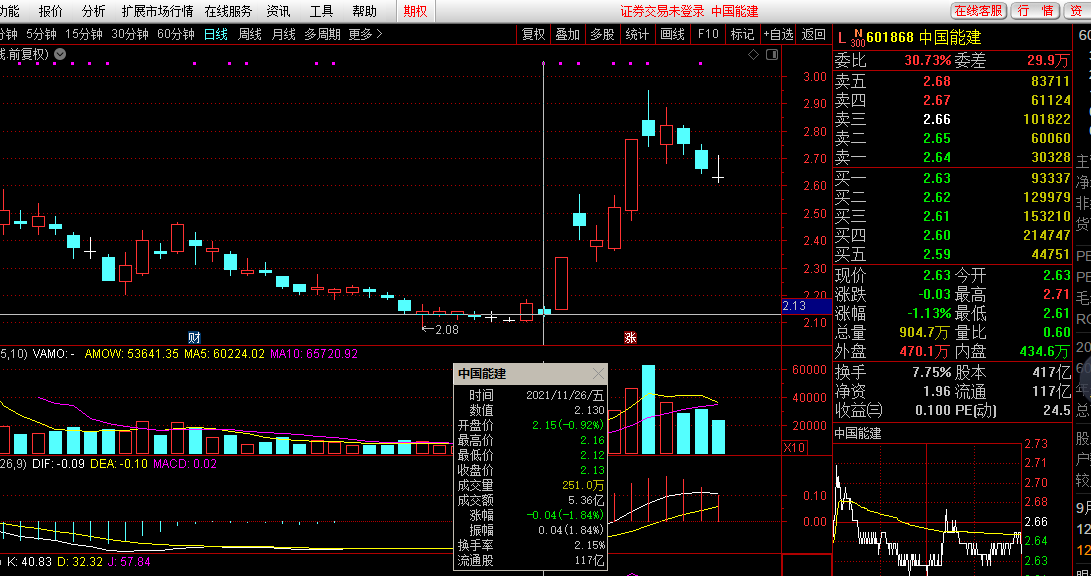Click the 买一 price 2.63
Screen dimensions: 1091x576
[937, 178]
